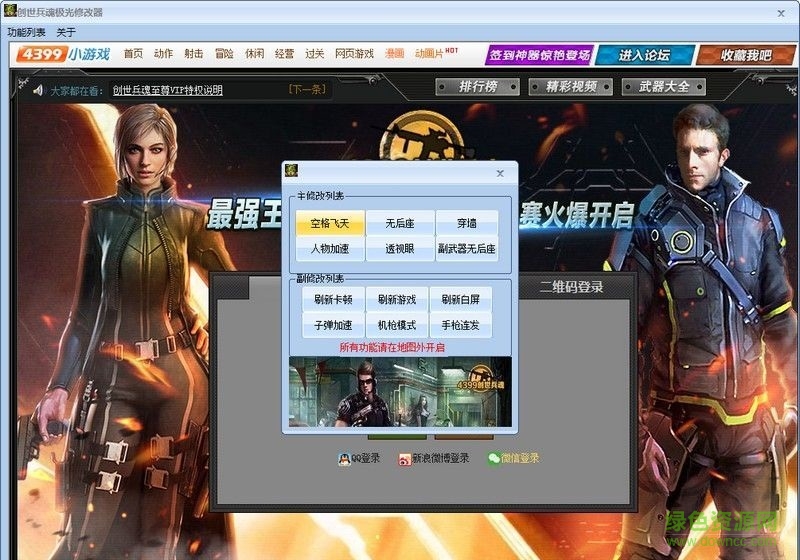
Task: Activate 穿墙 cheat button
Action: click(x=467, y=223)
